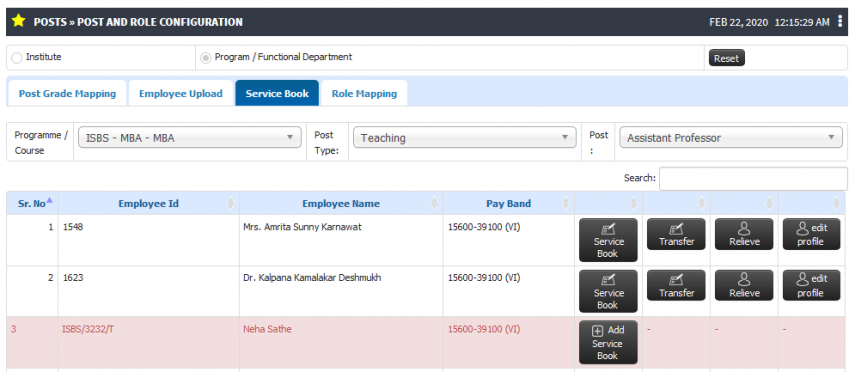Sort arrows on the Service Book buttons column

coord(633,203)
